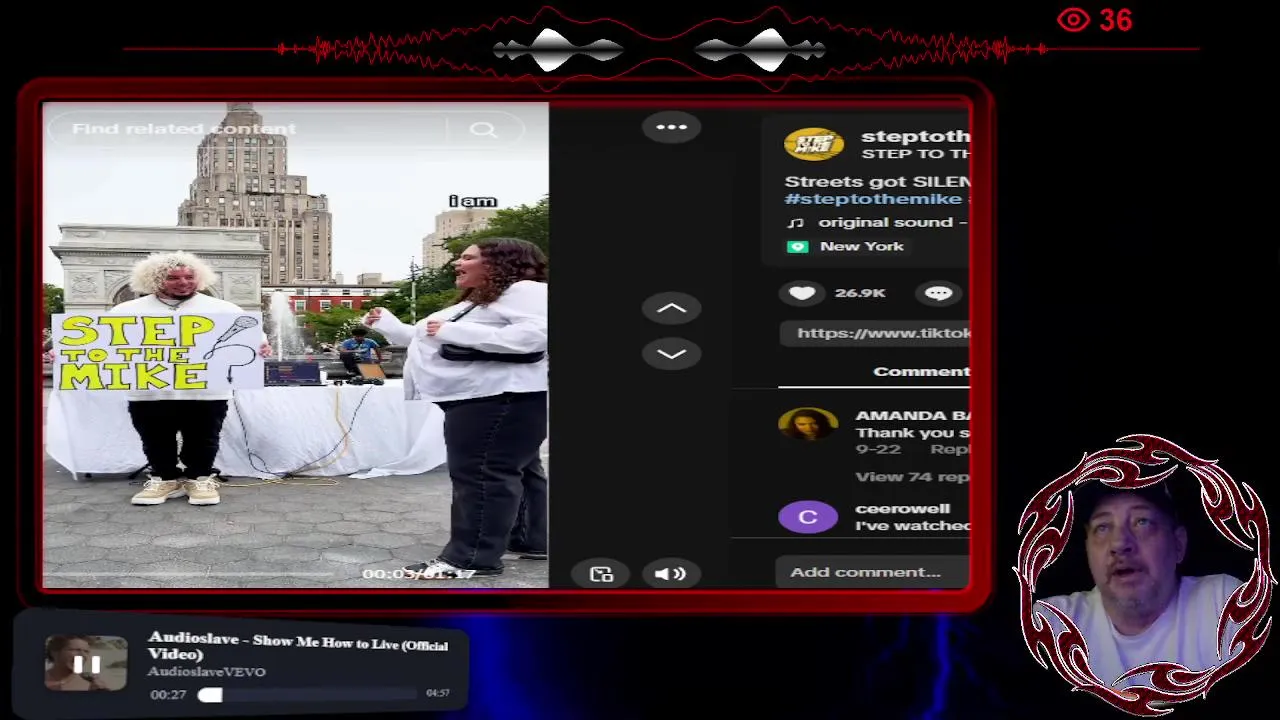This screenshot has height=720, width=1280.
Task: Go to next video with down chevron
Action: click(671, 354)
